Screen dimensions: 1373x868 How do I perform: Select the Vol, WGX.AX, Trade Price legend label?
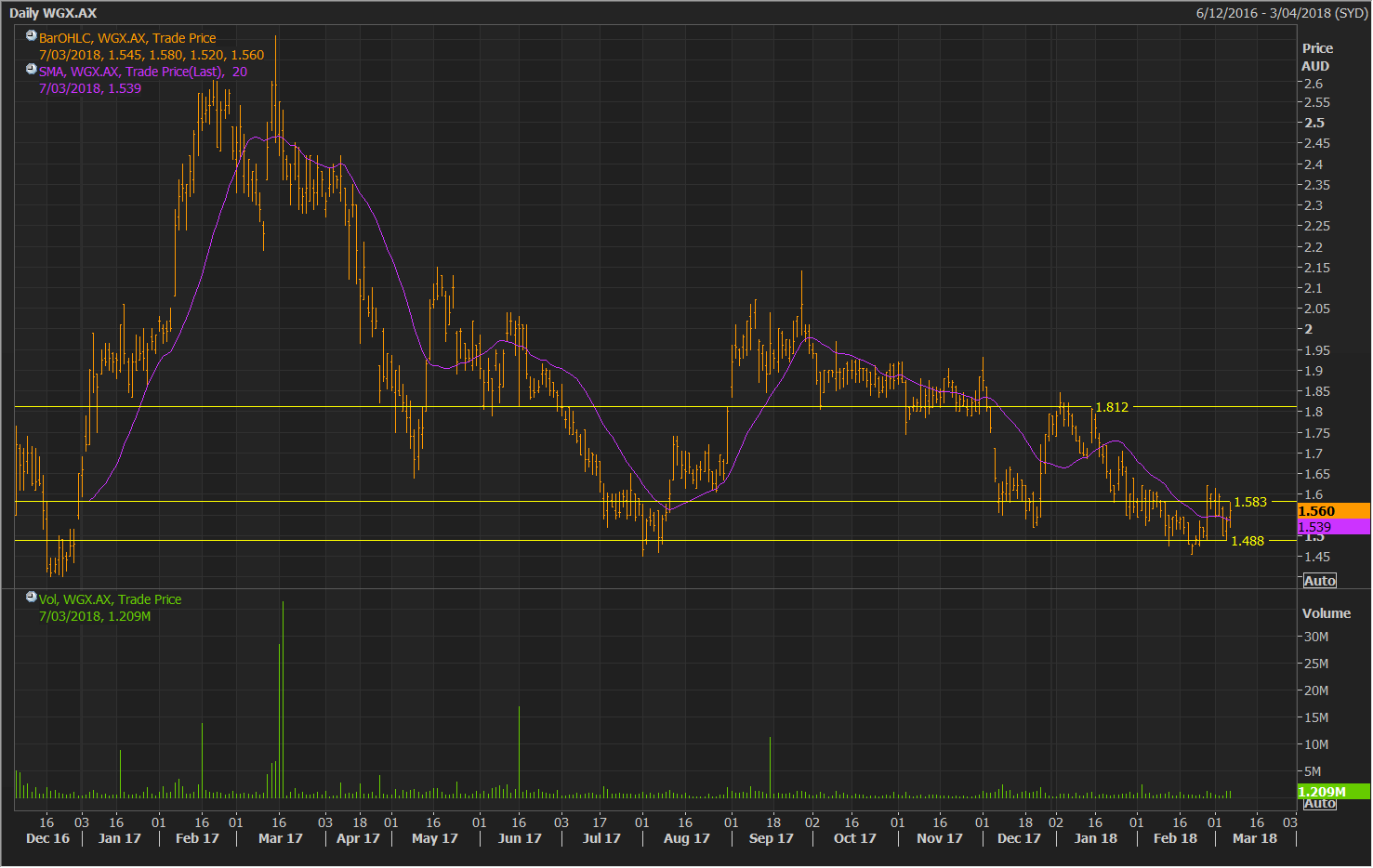pos(110,599)
